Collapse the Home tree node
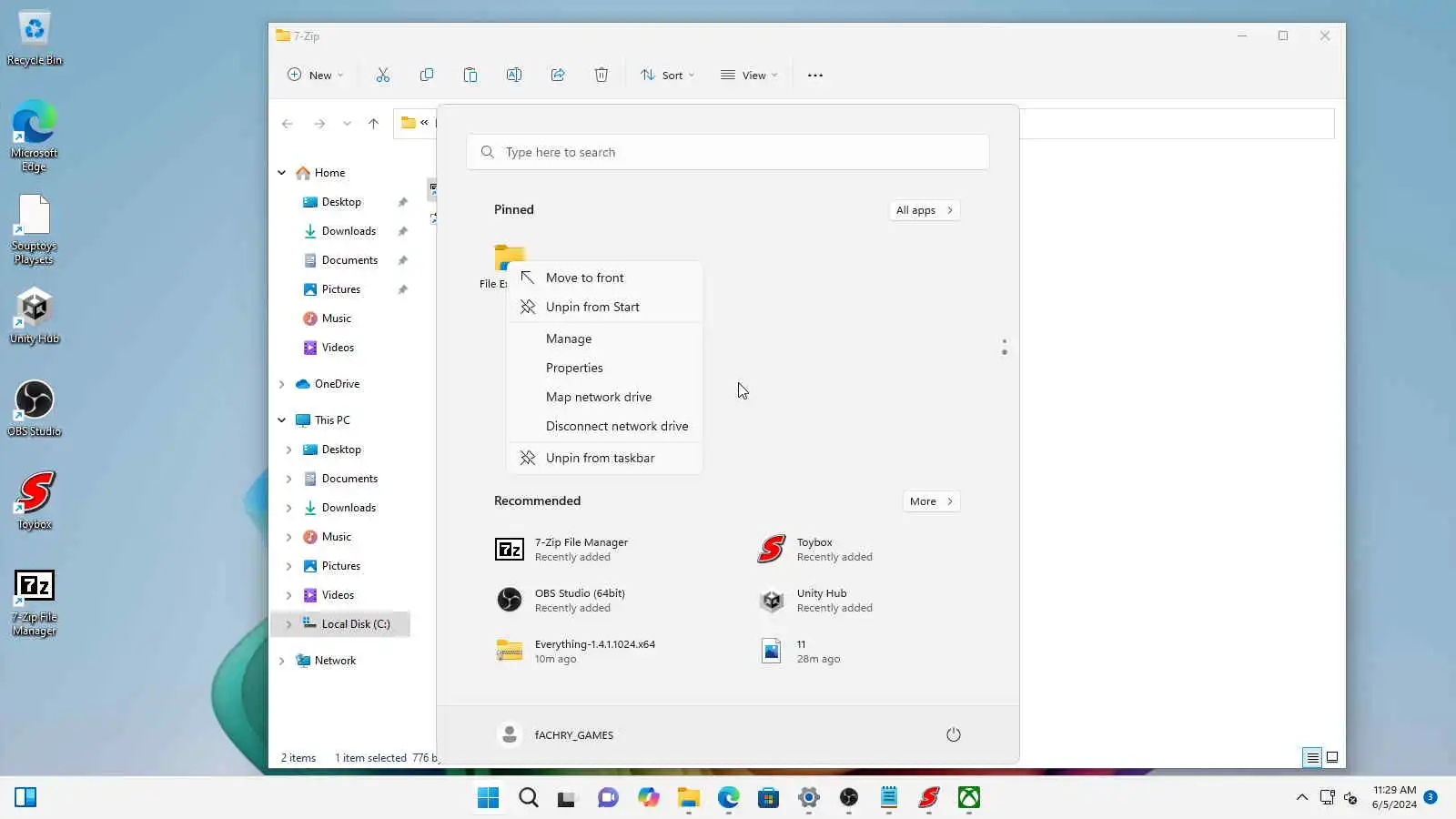This screenshot has height=819, width=1456. (282, 173)
